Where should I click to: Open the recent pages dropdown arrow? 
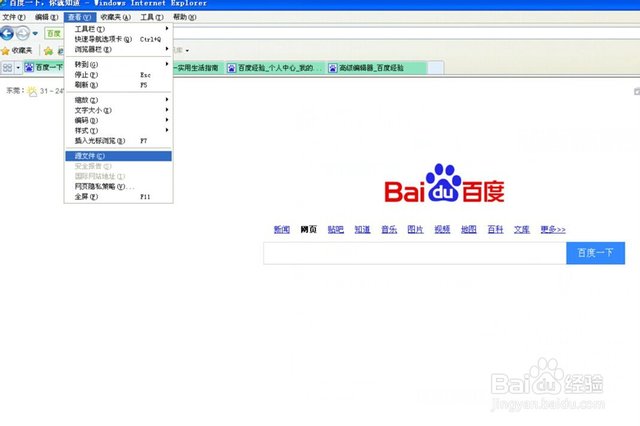click(x=35, y=33)
